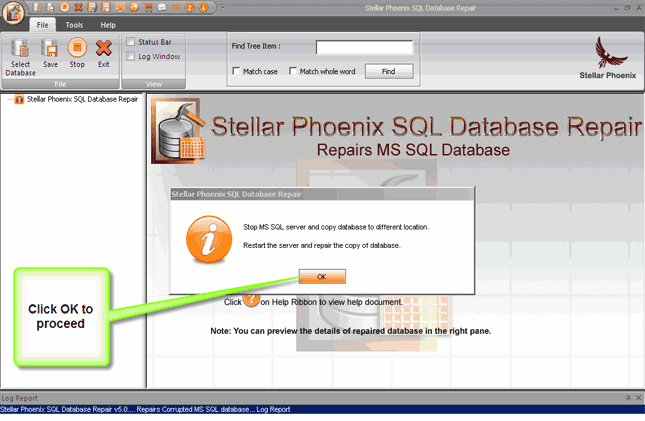Click the Stellar Phoenix bird logo

[x=609, y=52]
